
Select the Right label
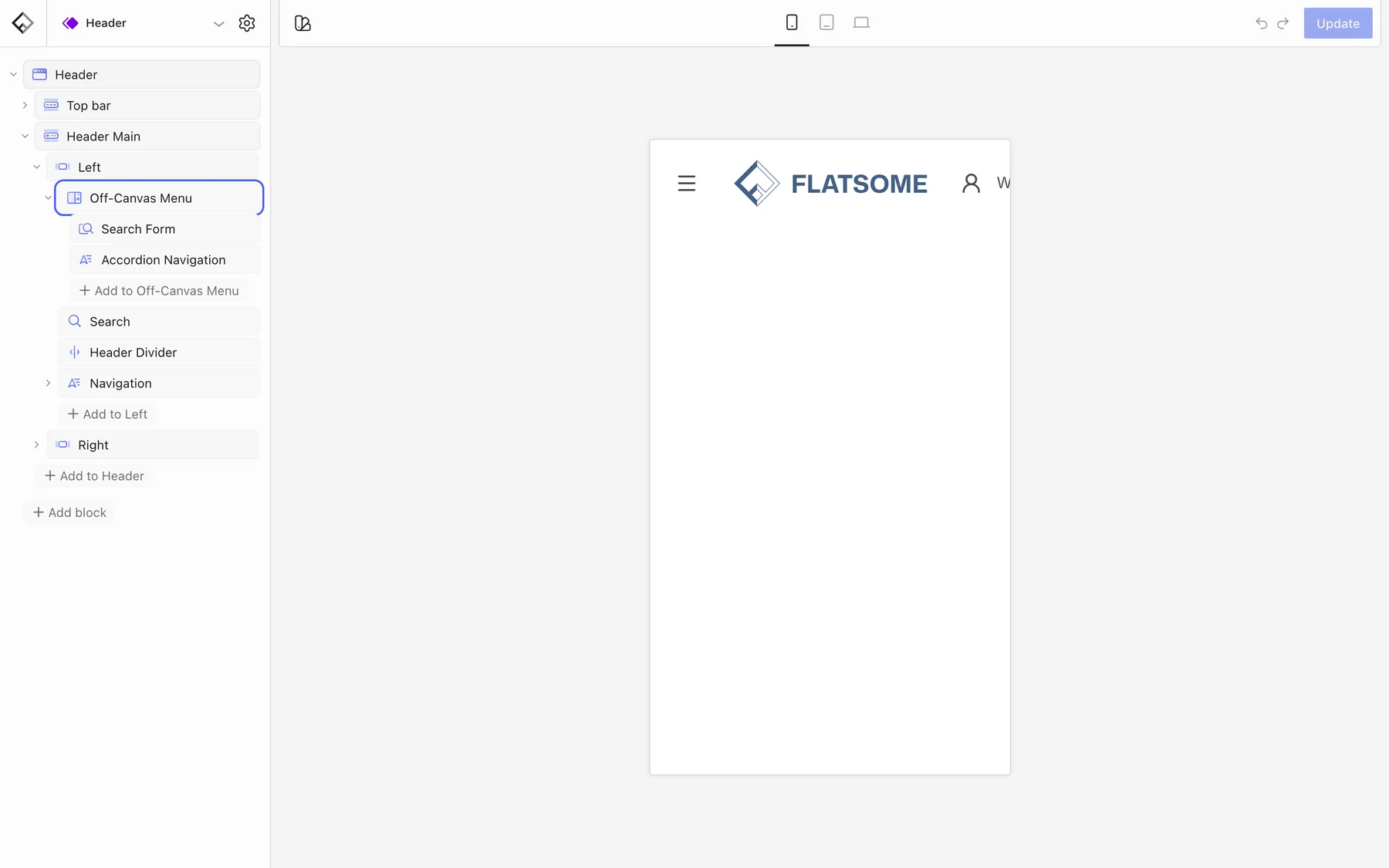[93, 445]
